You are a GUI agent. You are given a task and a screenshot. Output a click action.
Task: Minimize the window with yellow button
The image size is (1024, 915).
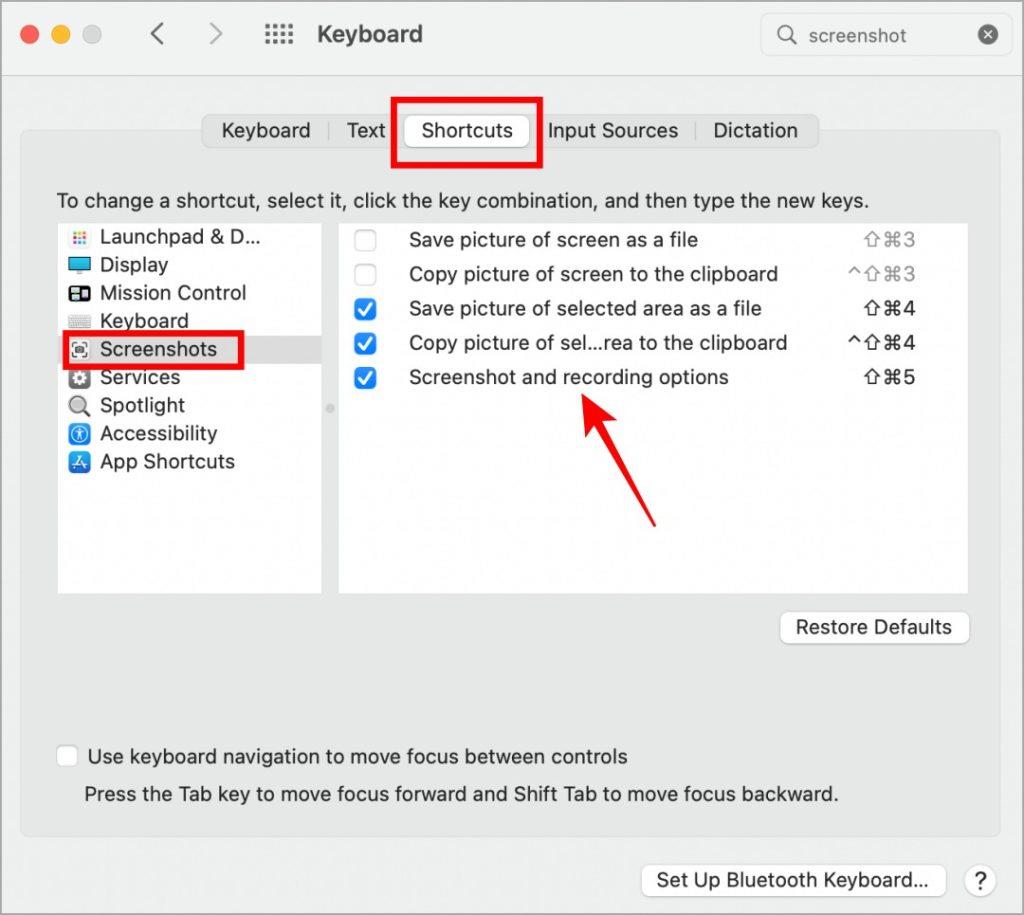[61, 34]
